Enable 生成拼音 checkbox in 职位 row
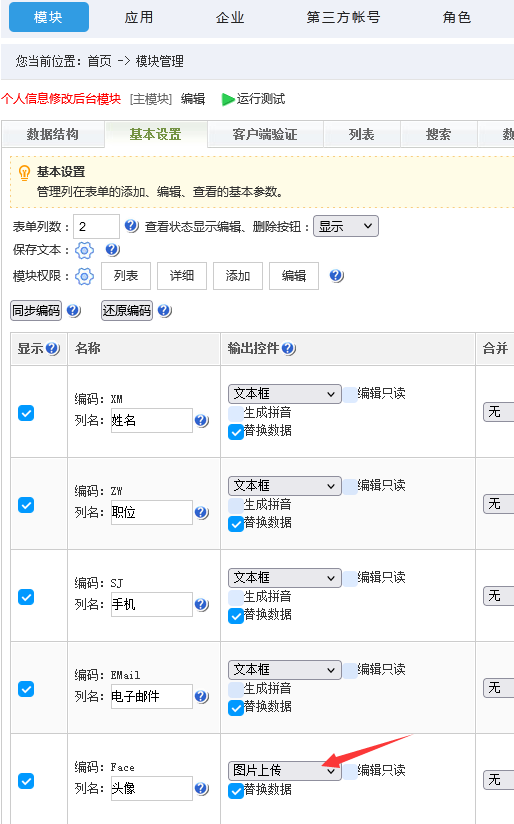Viewport: 514px width, 824px height. [235, 505]
